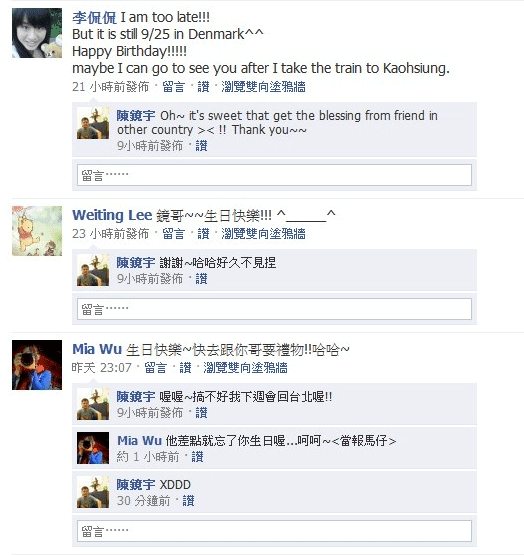Open 李佩佩's profile picture
Viewport: 524px width, 555px height.
tap(37, 33)
